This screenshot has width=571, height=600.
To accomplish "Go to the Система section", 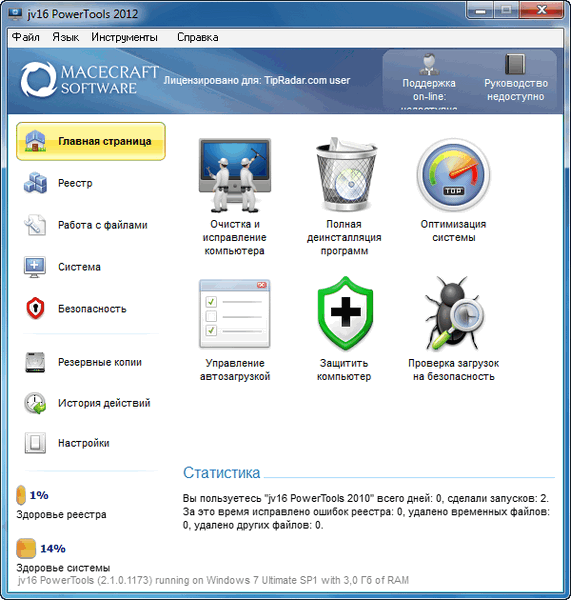I will 79,267.
